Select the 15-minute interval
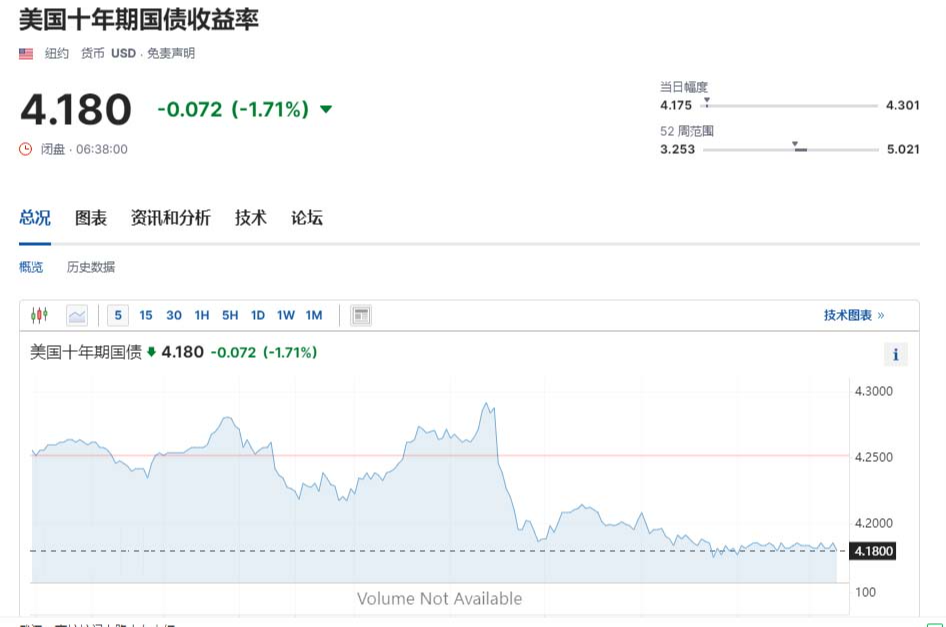Viewport: 946px width, 627px height. tap(145, 314)
